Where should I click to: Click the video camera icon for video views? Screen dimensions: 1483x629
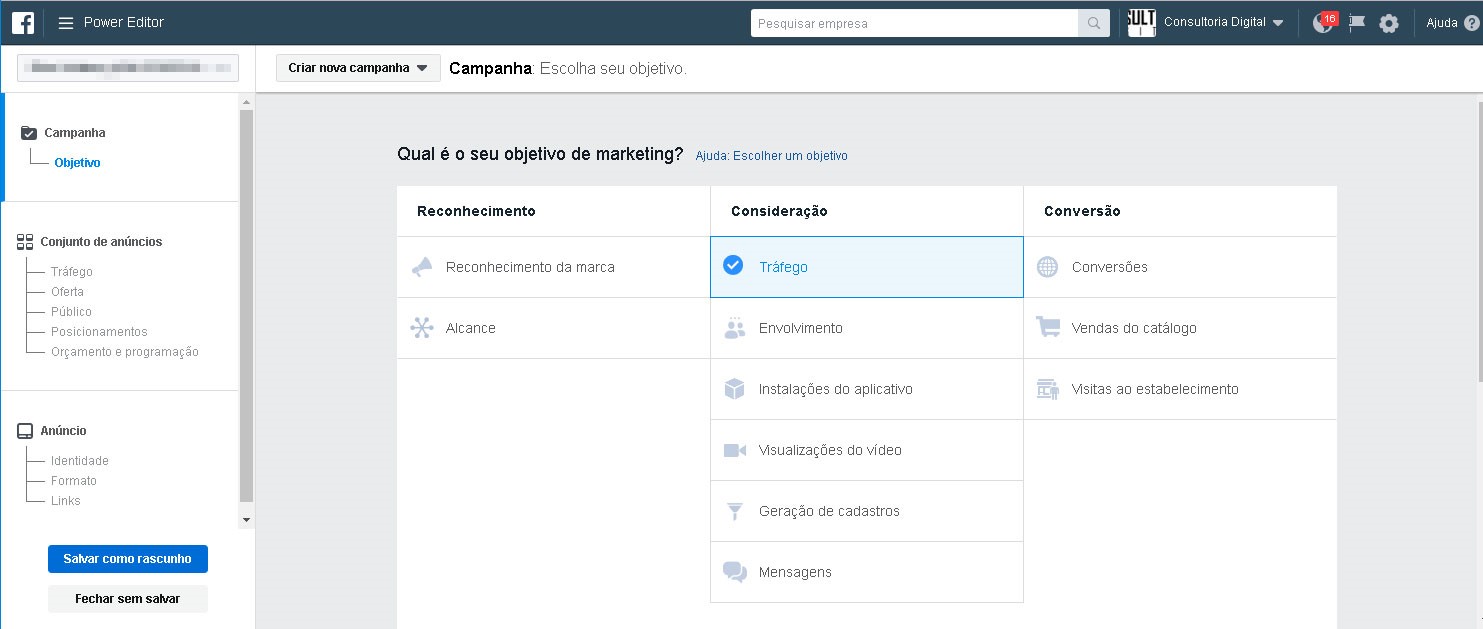[735, 450]
